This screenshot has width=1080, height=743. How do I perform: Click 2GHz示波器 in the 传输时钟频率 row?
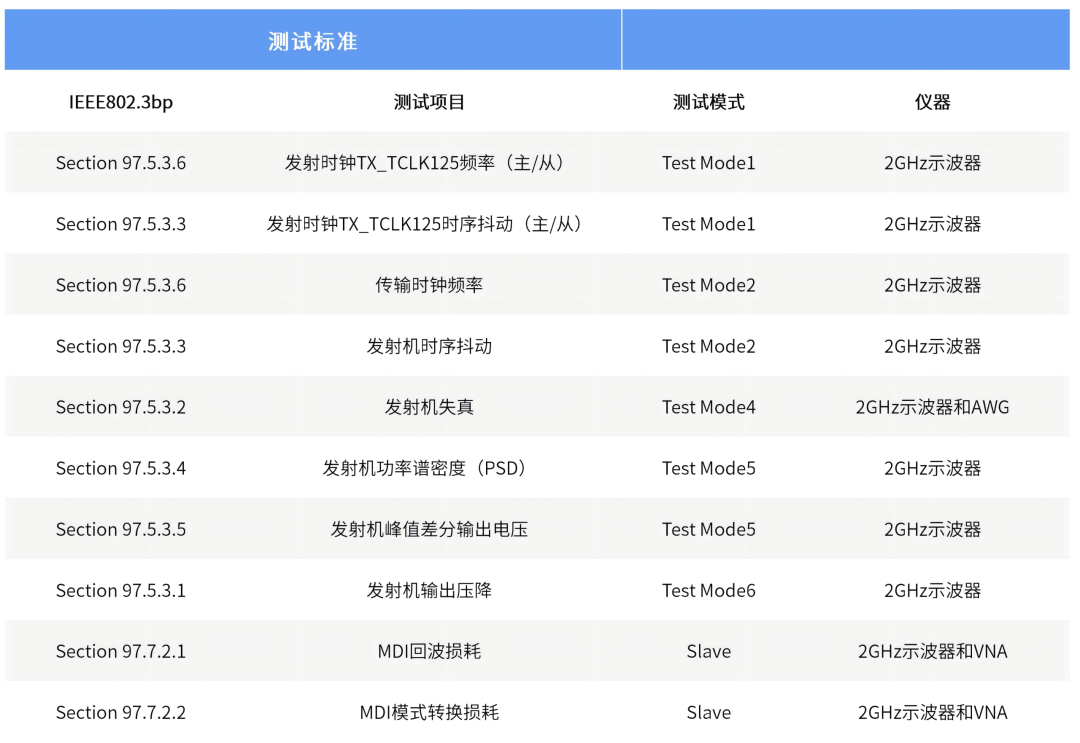pyautogui.click(x=933, y=284)
